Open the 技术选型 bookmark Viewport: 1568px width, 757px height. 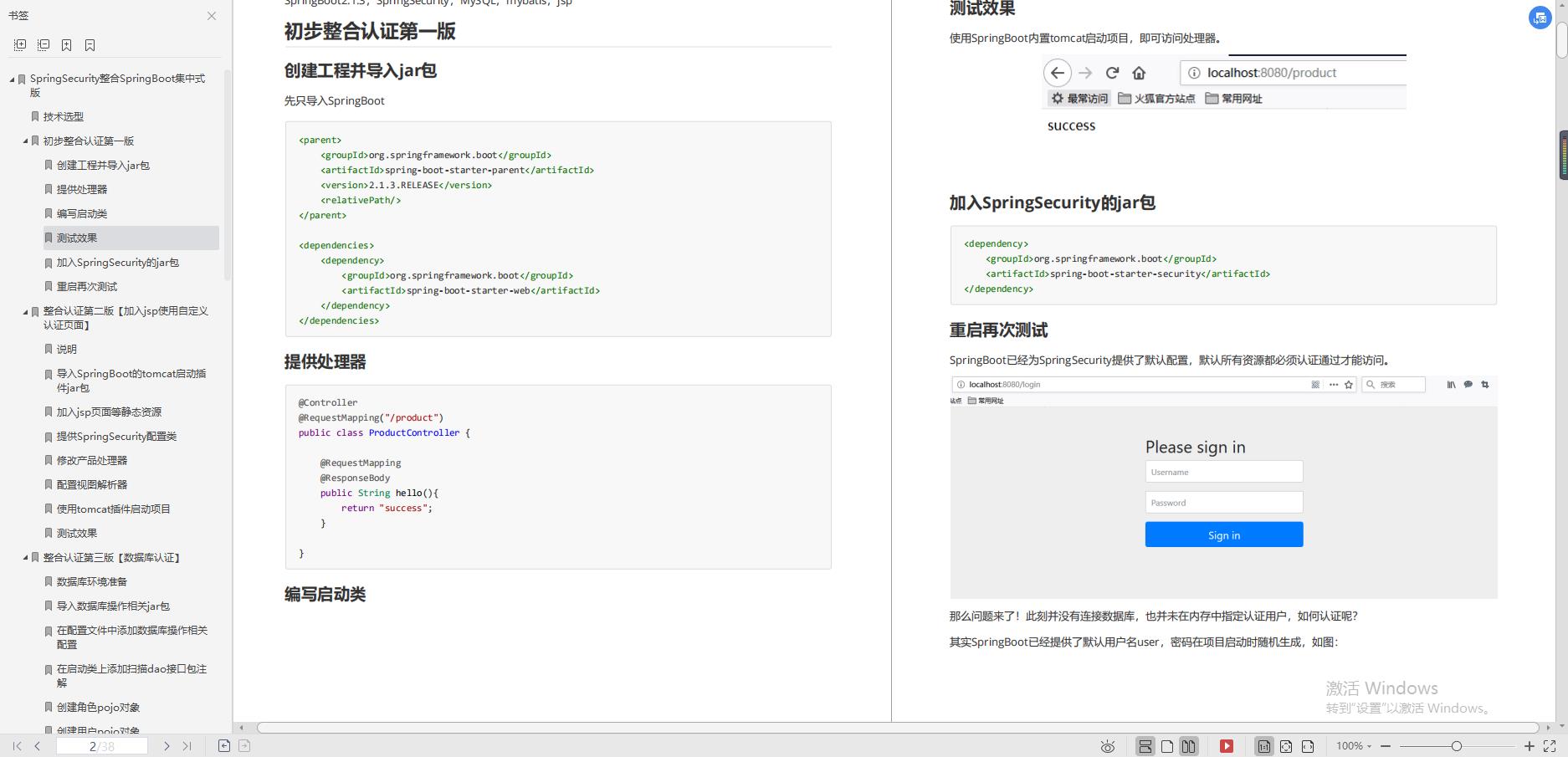[64, 117]
